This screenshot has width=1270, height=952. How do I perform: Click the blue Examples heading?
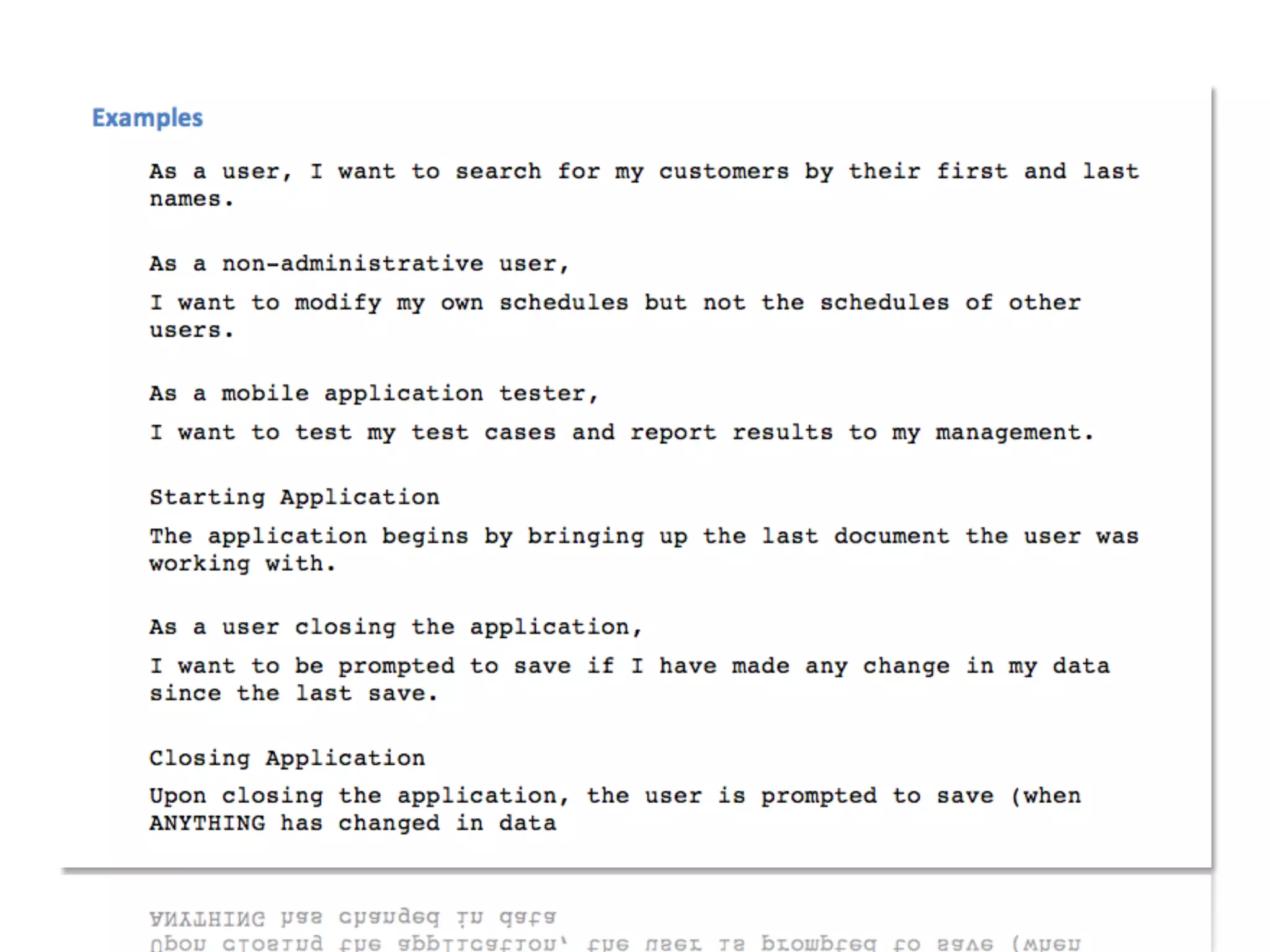[148, 118]
